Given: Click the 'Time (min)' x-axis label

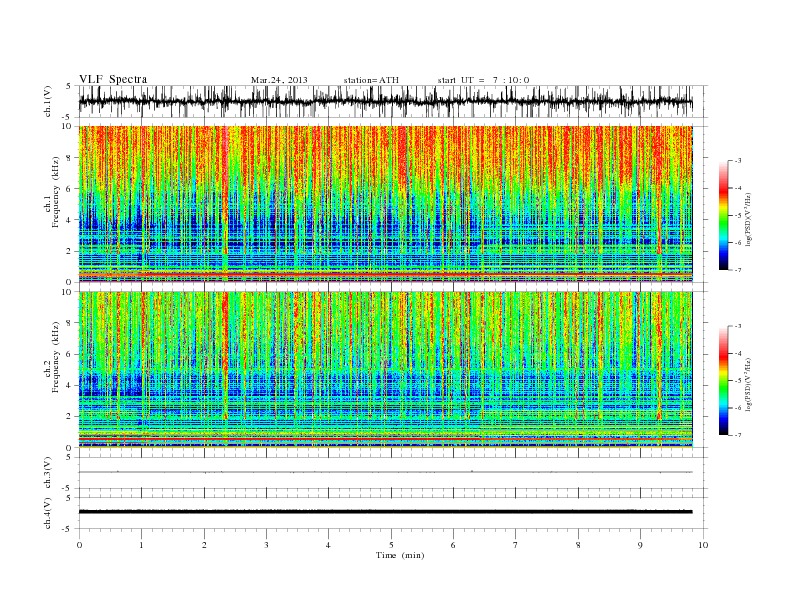Looking at the screenshot, I should [400, 555].
